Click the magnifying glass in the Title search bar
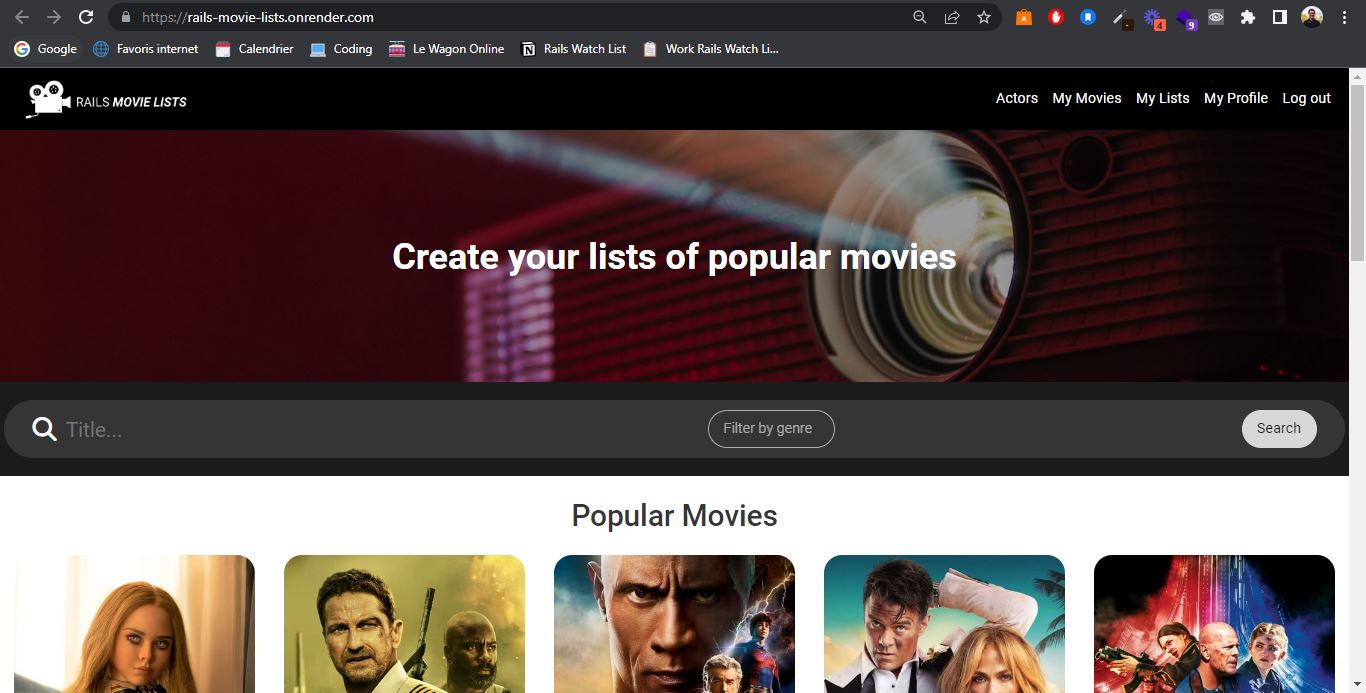This screenshot has width=1366, height=693. (x=45, y=428)
